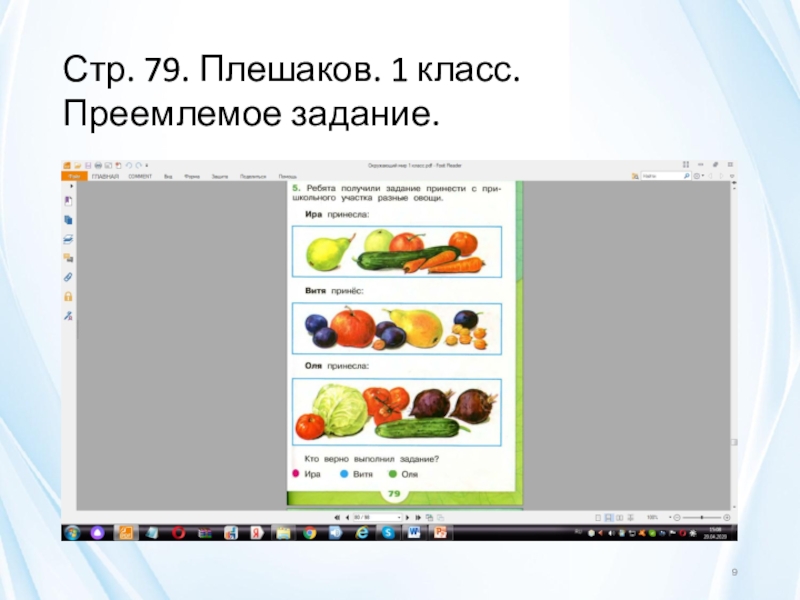Screen dimensions: 800x600
Task: Select the green Оля answer circle
Action: click(393, 473)
